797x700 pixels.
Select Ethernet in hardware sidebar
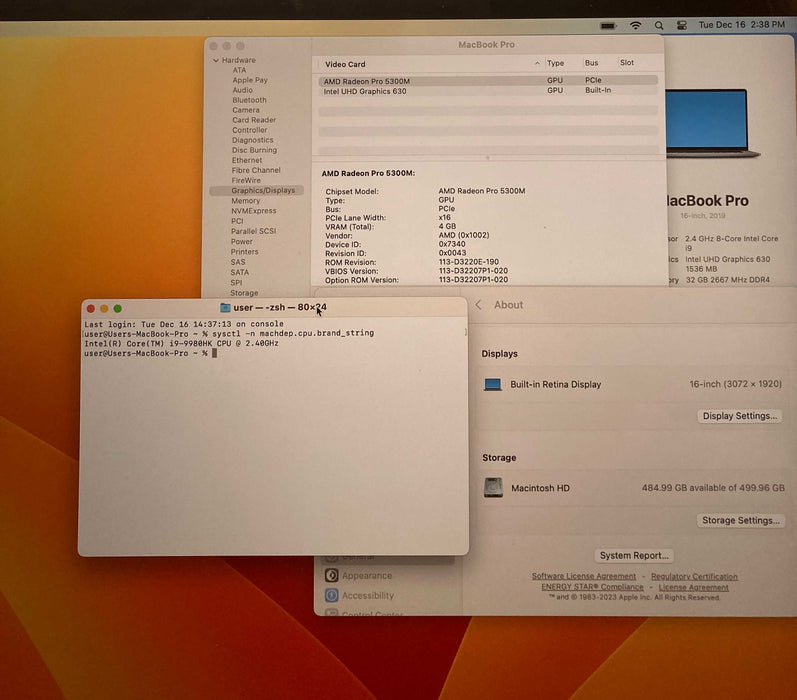coord(247,160)
